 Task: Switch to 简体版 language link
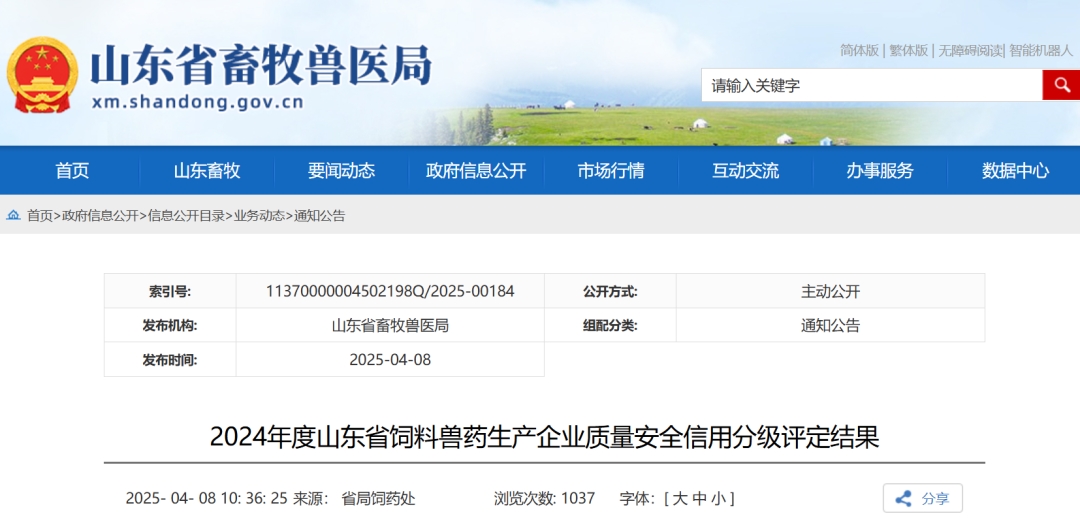pos(859,50)
